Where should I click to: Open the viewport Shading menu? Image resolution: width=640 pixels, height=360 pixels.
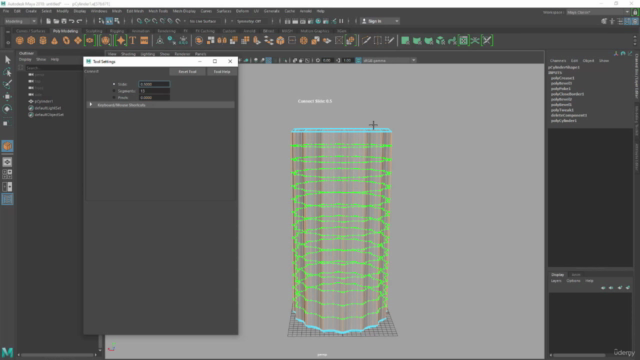point(128,54)
